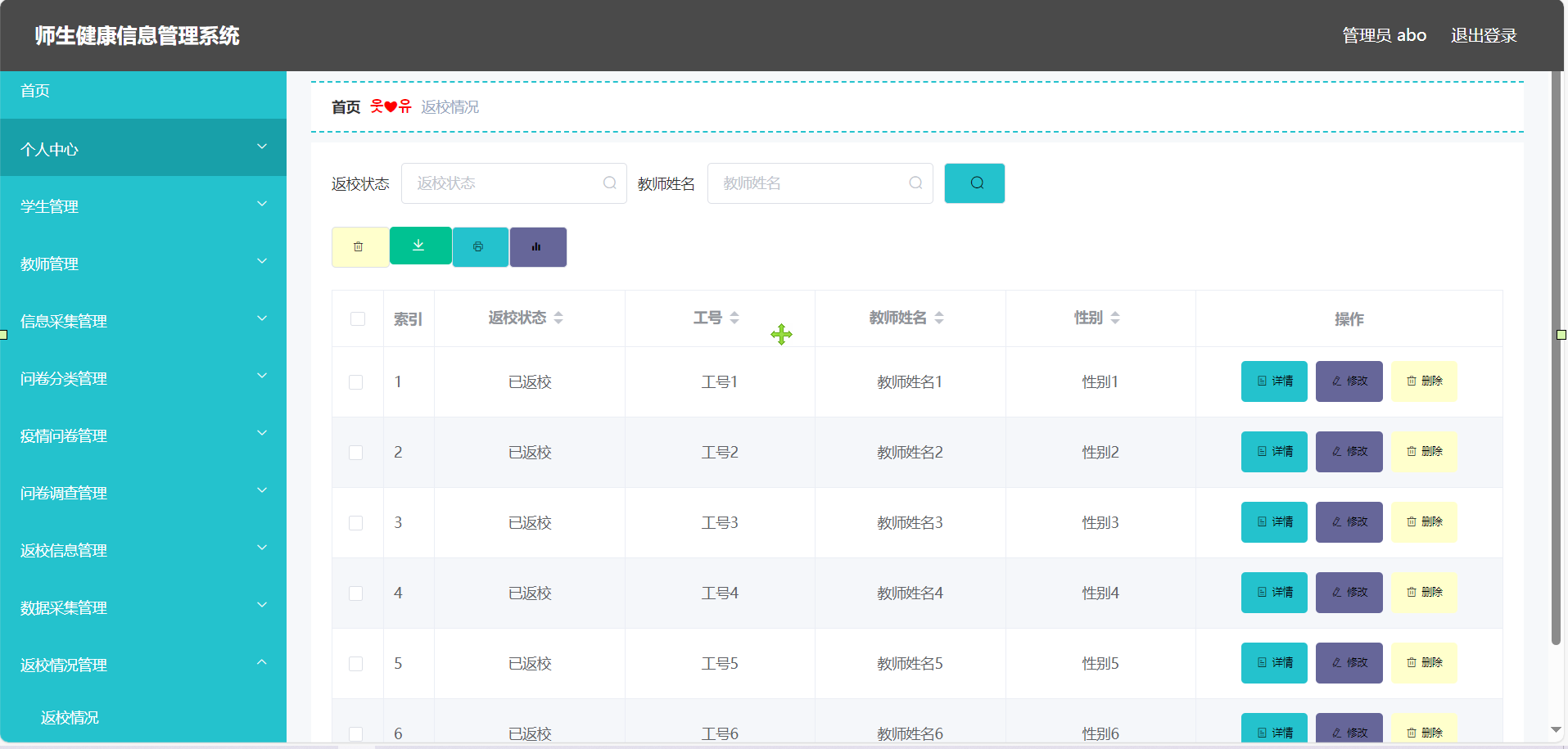1568x749 pixels.
Task: Click the 工号5 table cell
Action: [x=720, y=663]
